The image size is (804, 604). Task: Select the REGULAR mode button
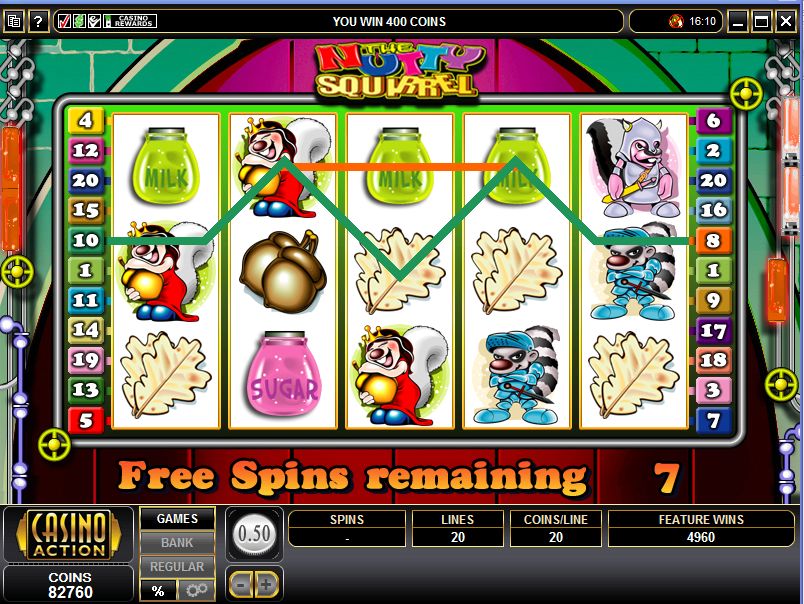click(177, 567)
